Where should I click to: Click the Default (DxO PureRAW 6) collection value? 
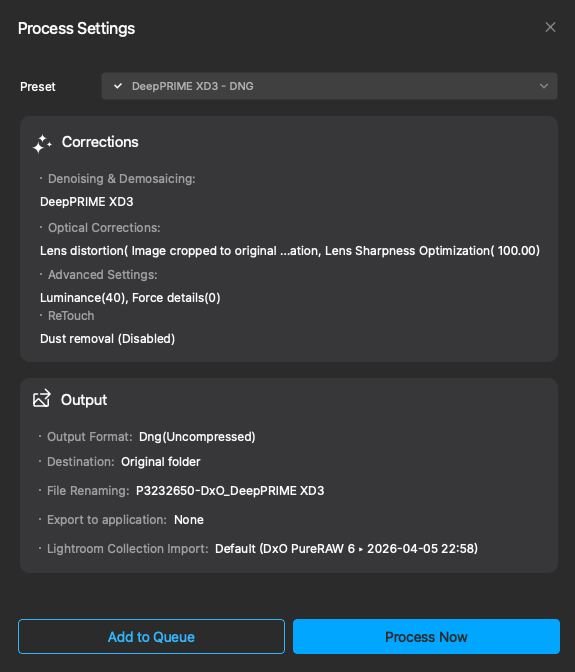coord(346,549)
